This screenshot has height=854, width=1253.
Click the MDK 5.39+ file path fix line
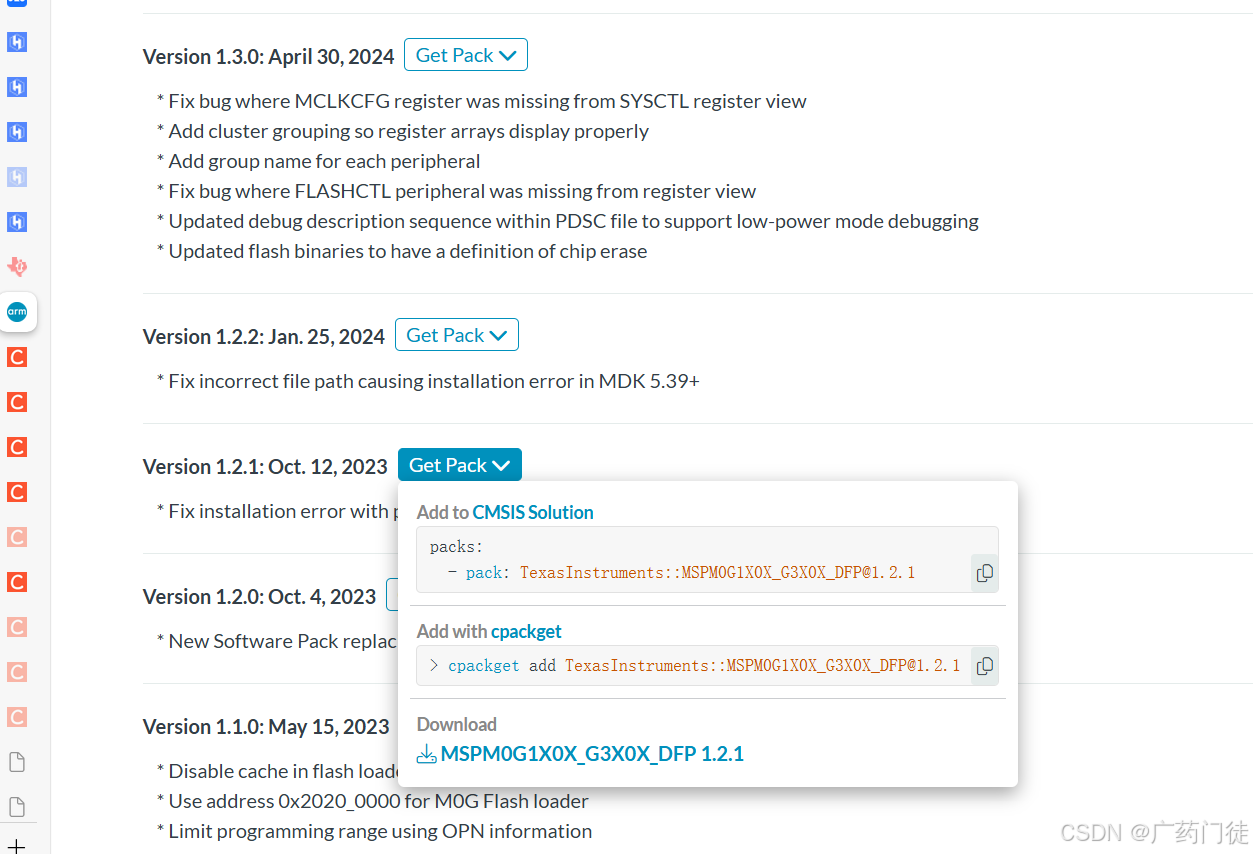(x=428, y=381)
